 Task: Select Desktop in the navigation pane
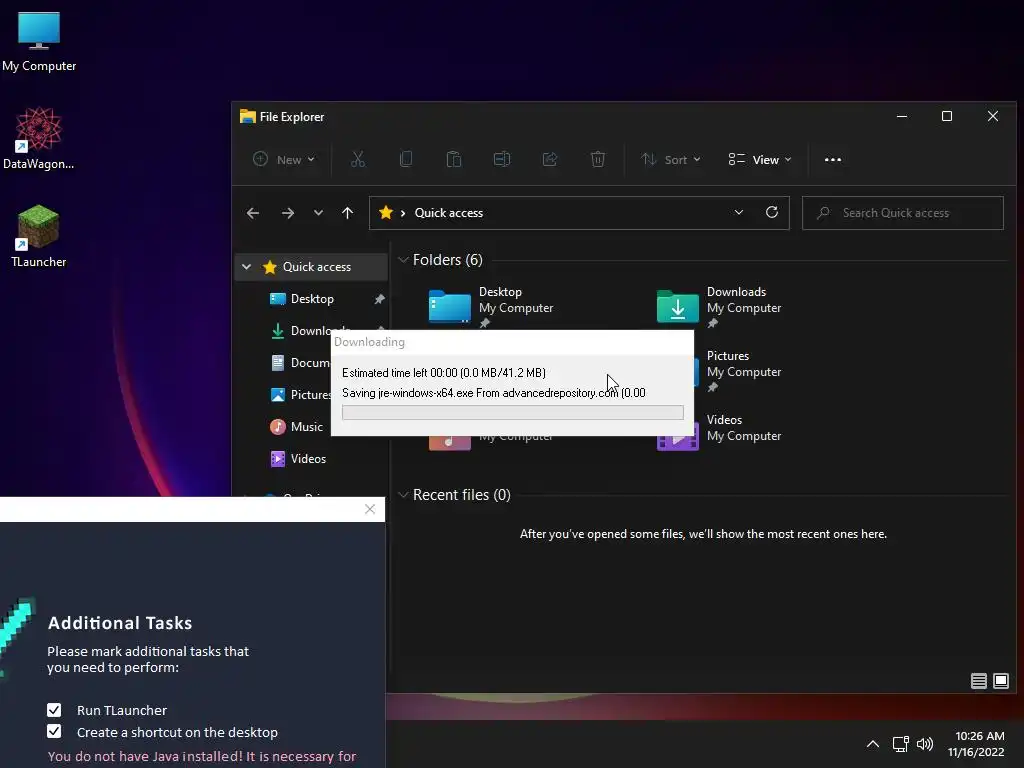click(312, 298)
